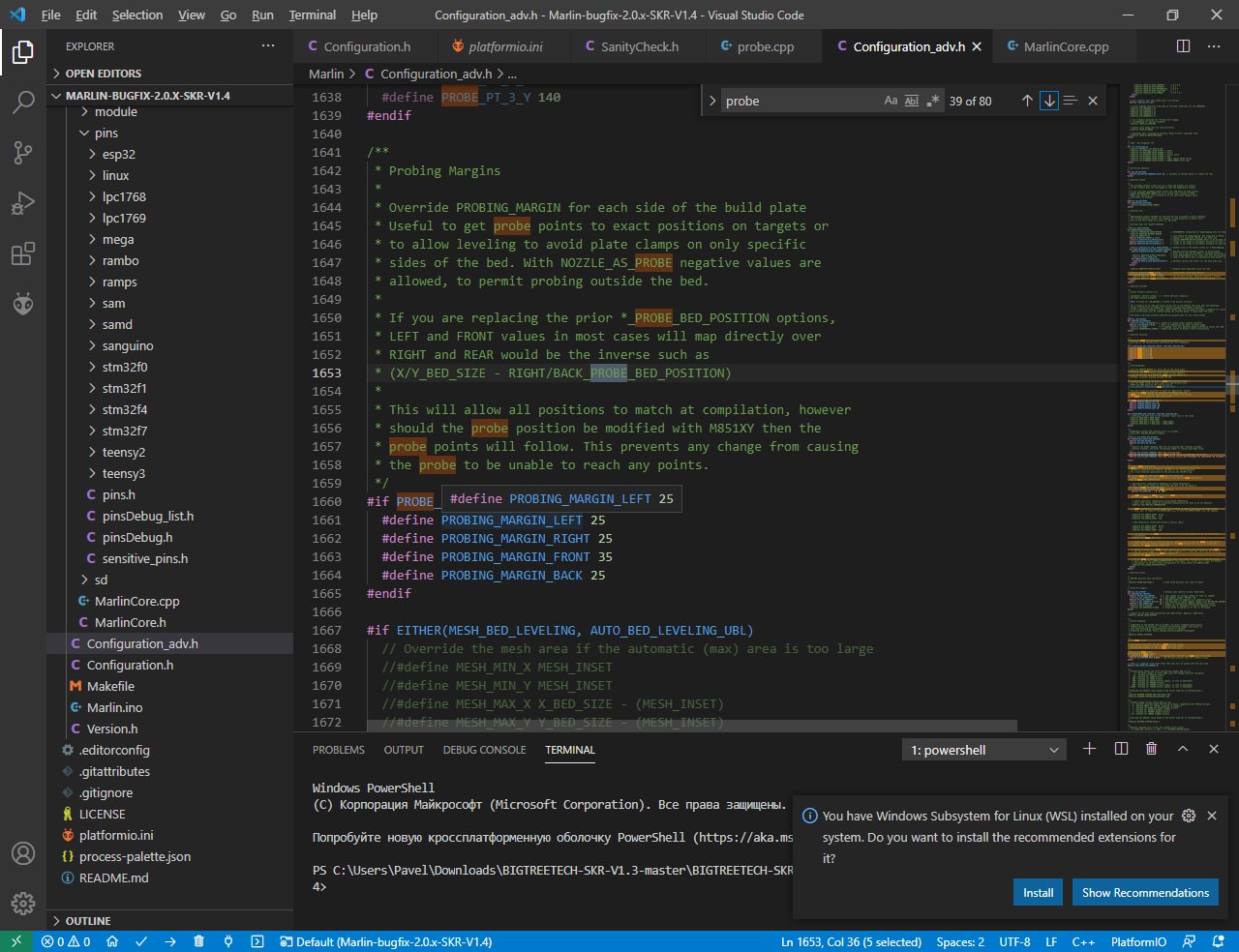Open the Explorer view in activity bar
The image size is (1239, 952).
(23, 51)
